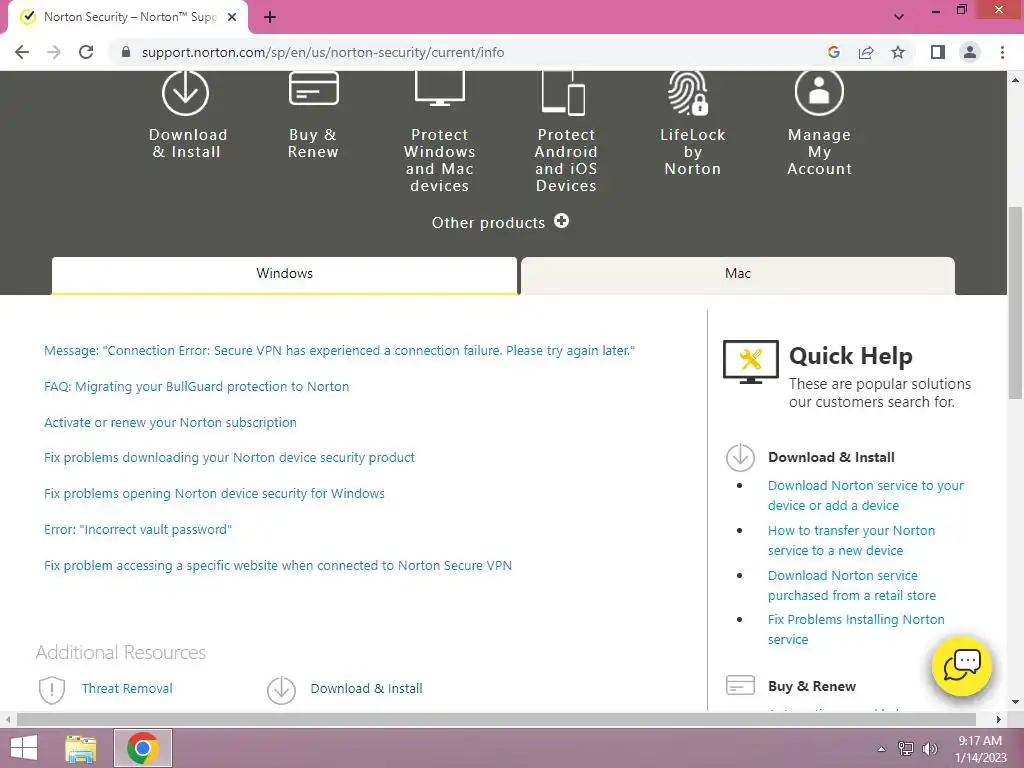This screenshot has width=1024, height=768.
Task: Open the tab search dropdown arrow
Action: pyautogui.click(x=899, y=18)
